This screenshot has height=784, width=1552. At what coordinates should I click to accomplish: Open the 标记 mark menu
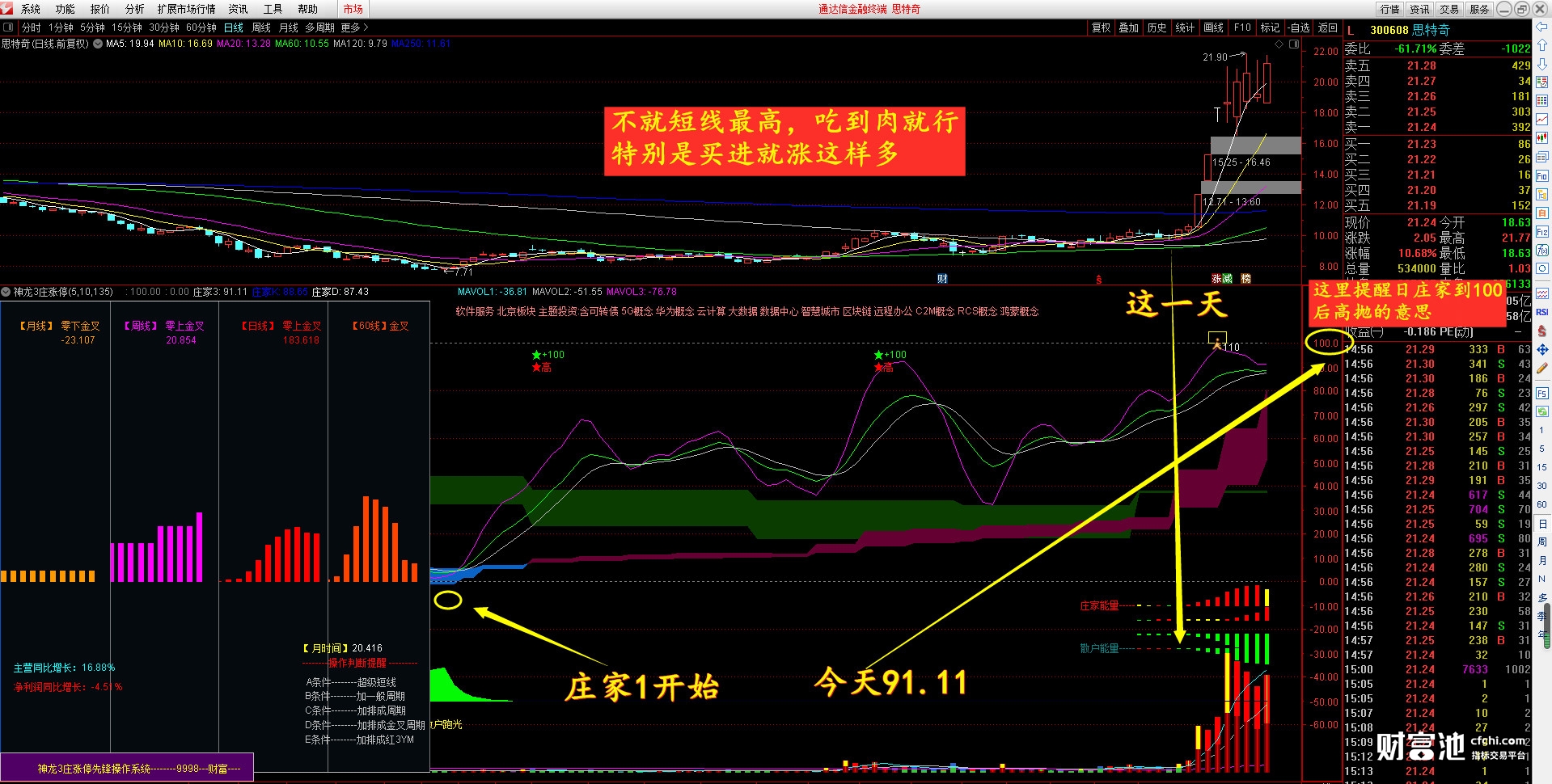click(1270, 27)
